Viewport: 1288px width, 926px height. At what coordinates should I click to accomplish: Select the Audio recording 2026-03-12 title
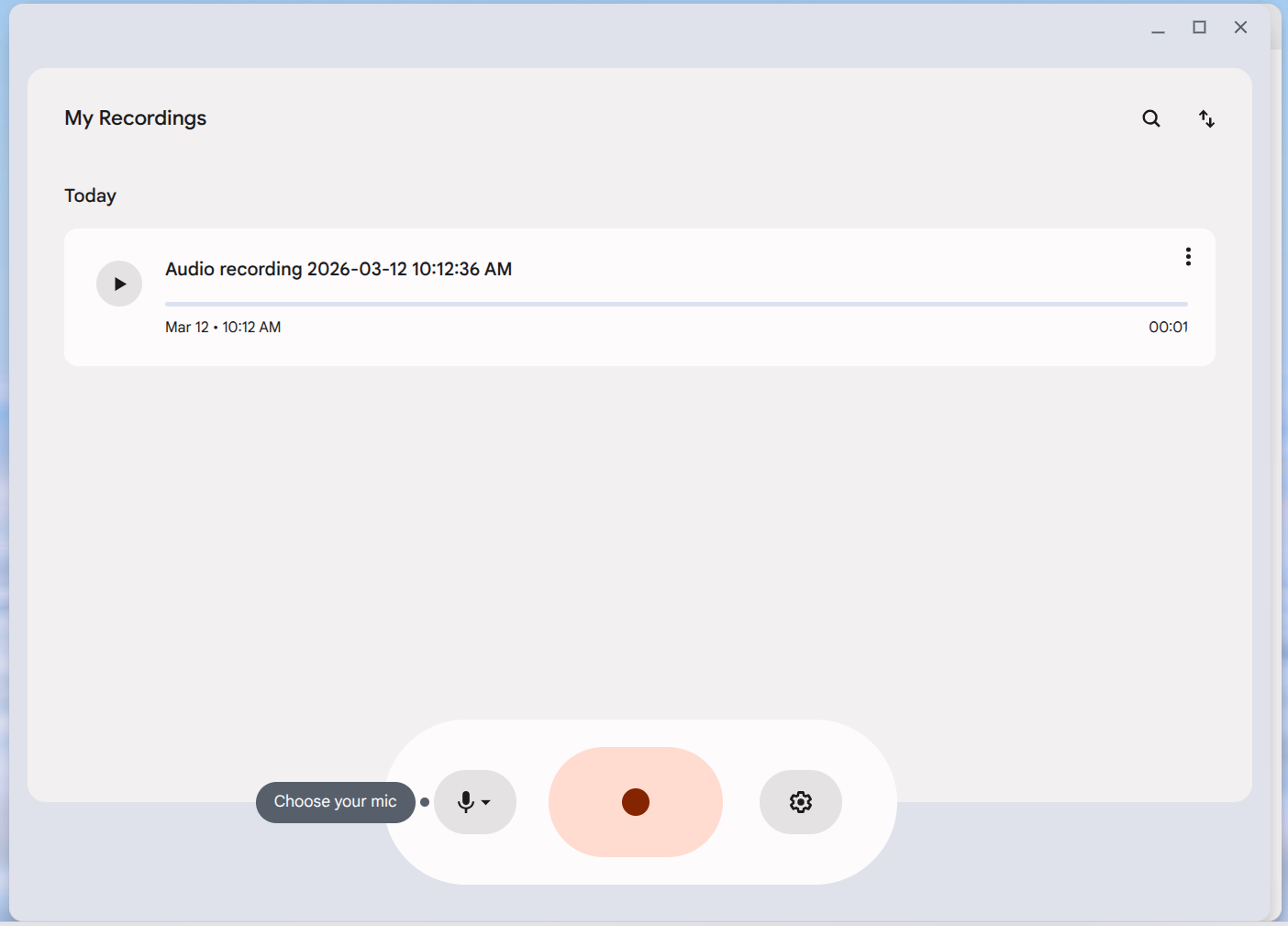pos(338,269)
